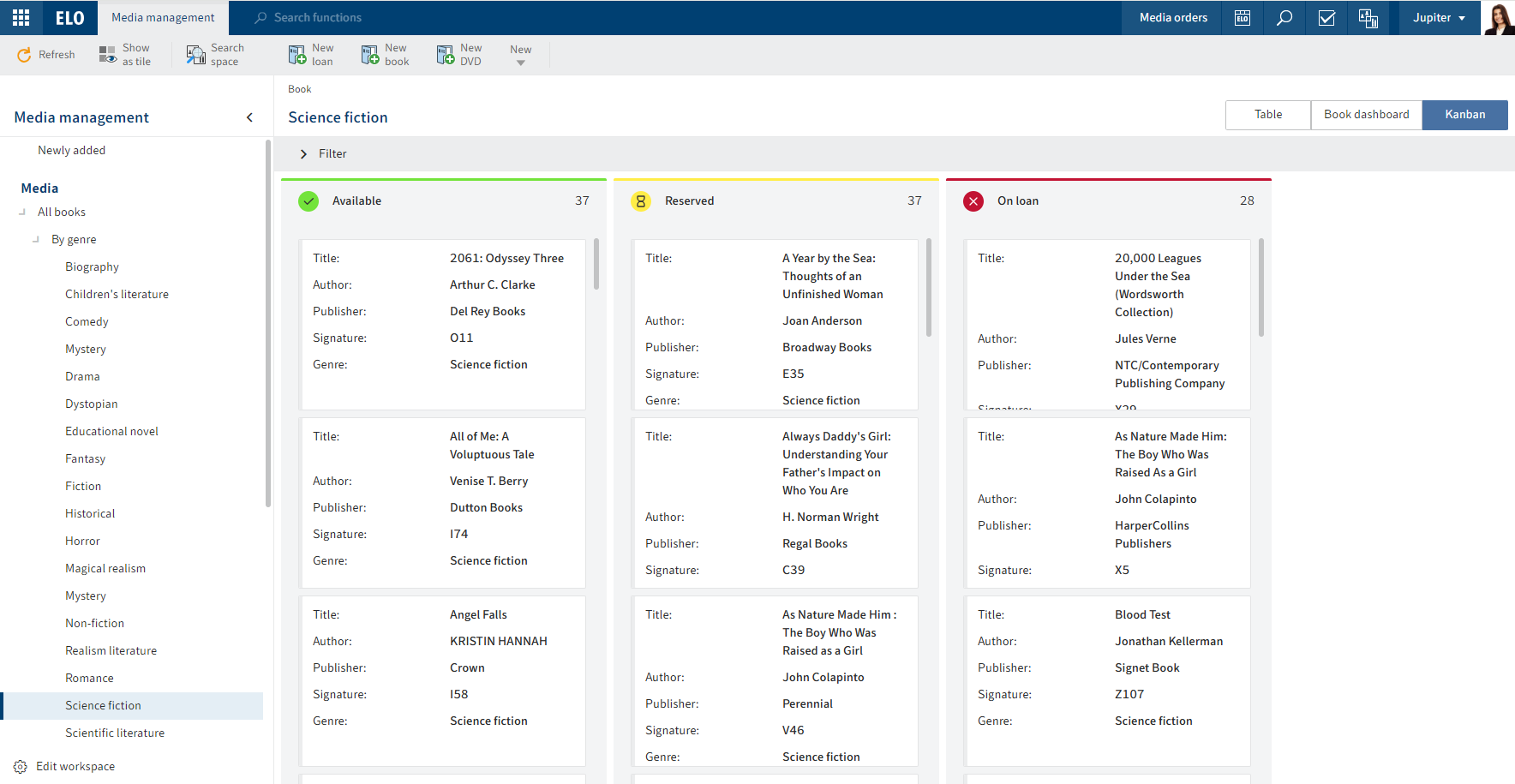Switch to the Table view
Image resolution: width=1515 pixels, height=784 pixels.
tap(1268, 115)
